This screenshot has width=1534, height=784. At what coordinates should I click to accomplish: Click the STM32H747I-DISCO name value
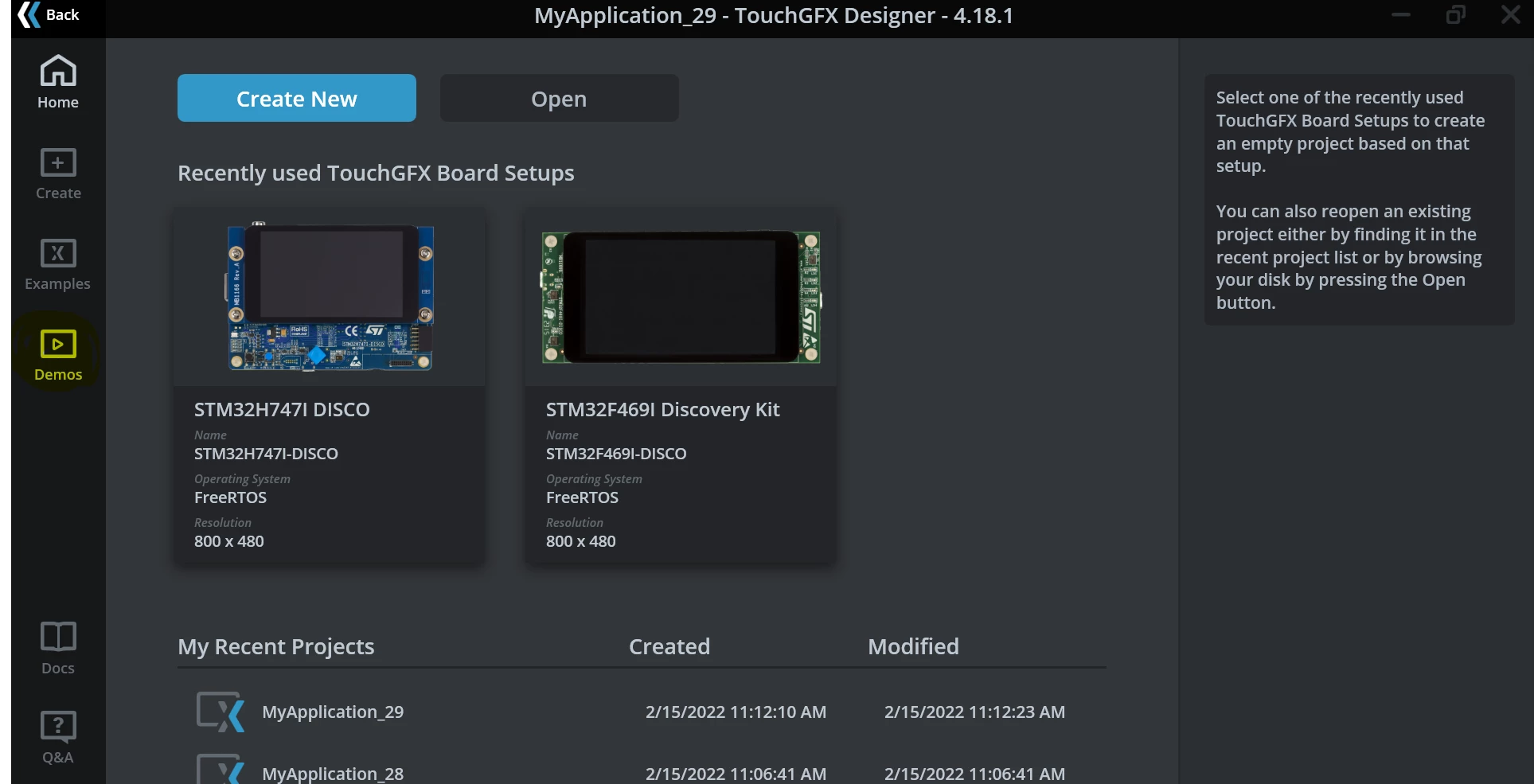pyautogui.click(x=266, y=454)
